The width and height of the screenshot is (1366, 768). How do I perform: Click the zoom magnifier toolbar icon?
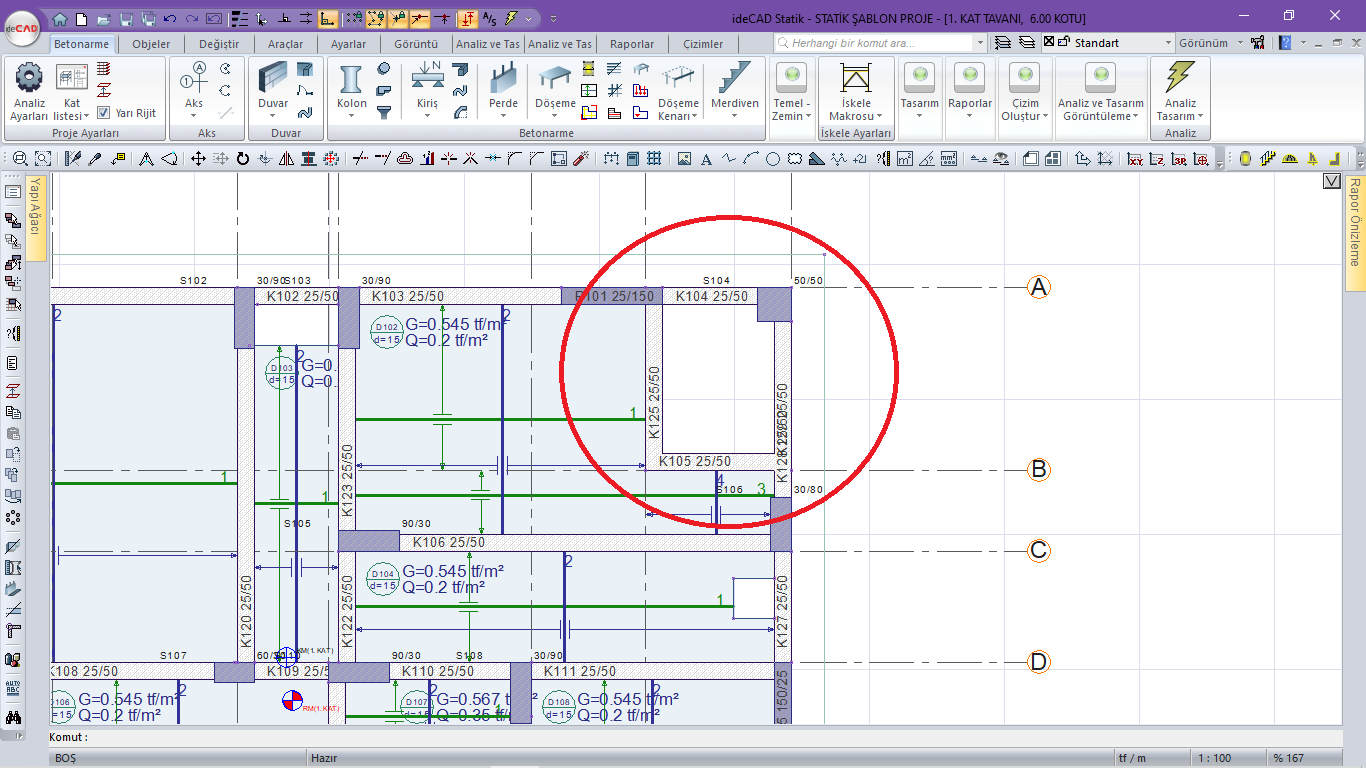tap(19, 158)
